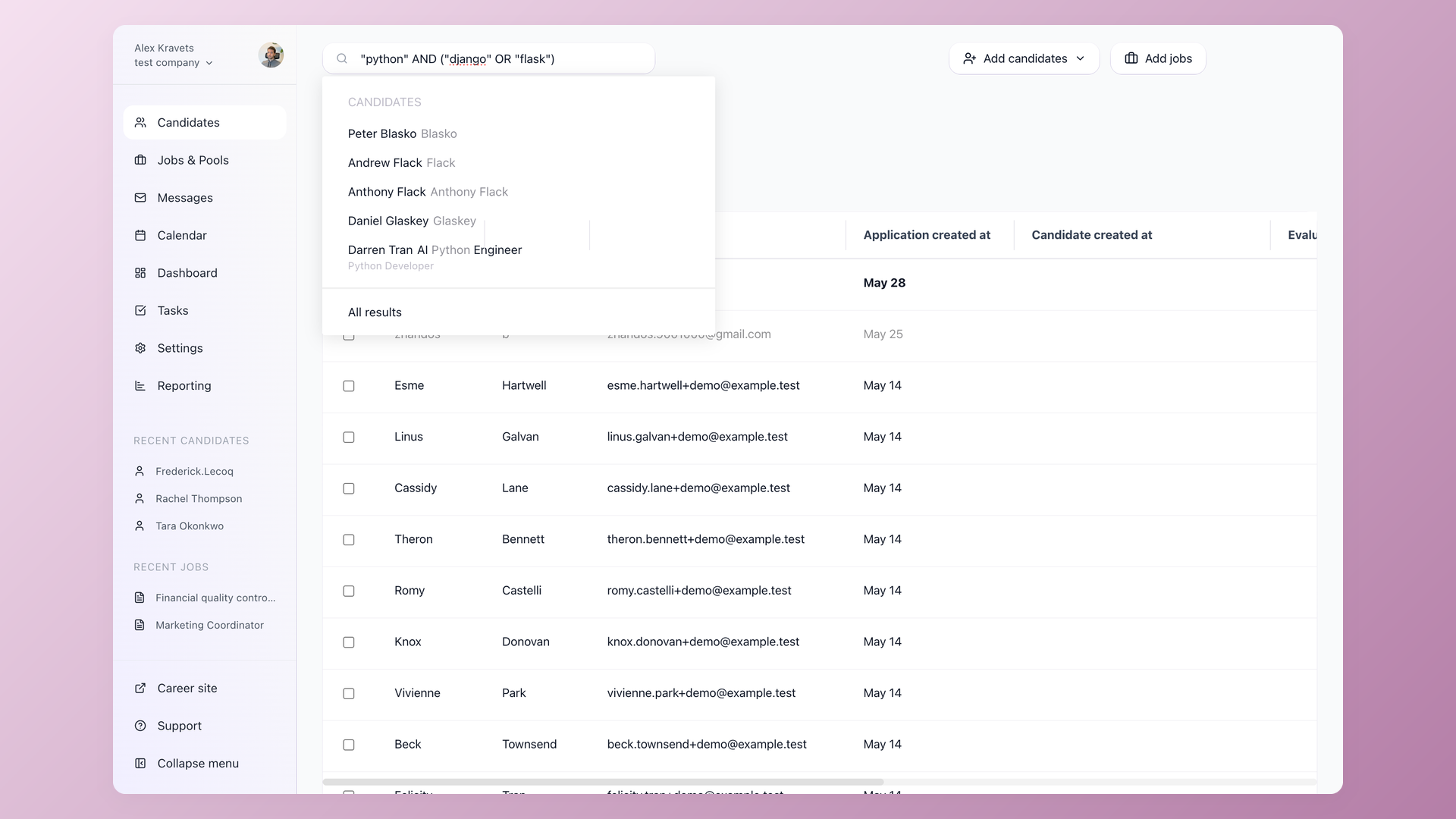Screen dimensions: 1456x819
Task: Click the Dashboard grid icon
Action: tap(140, 273)
